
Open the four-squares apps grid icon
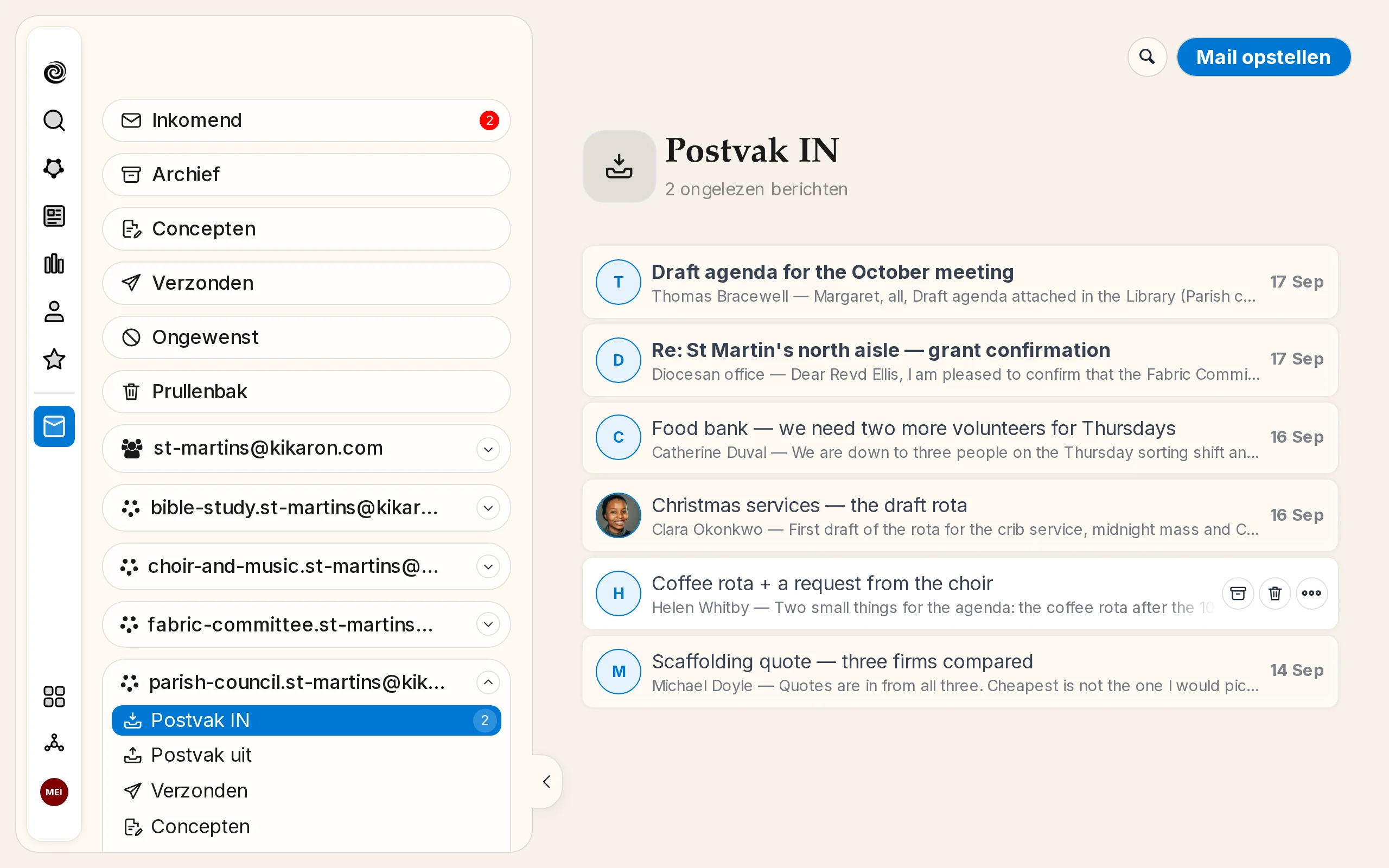54,697
